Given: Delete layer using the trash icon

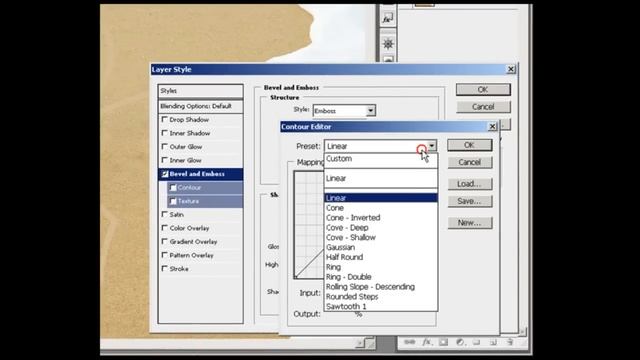Looking at the screenshot, I should pos(510,342).
